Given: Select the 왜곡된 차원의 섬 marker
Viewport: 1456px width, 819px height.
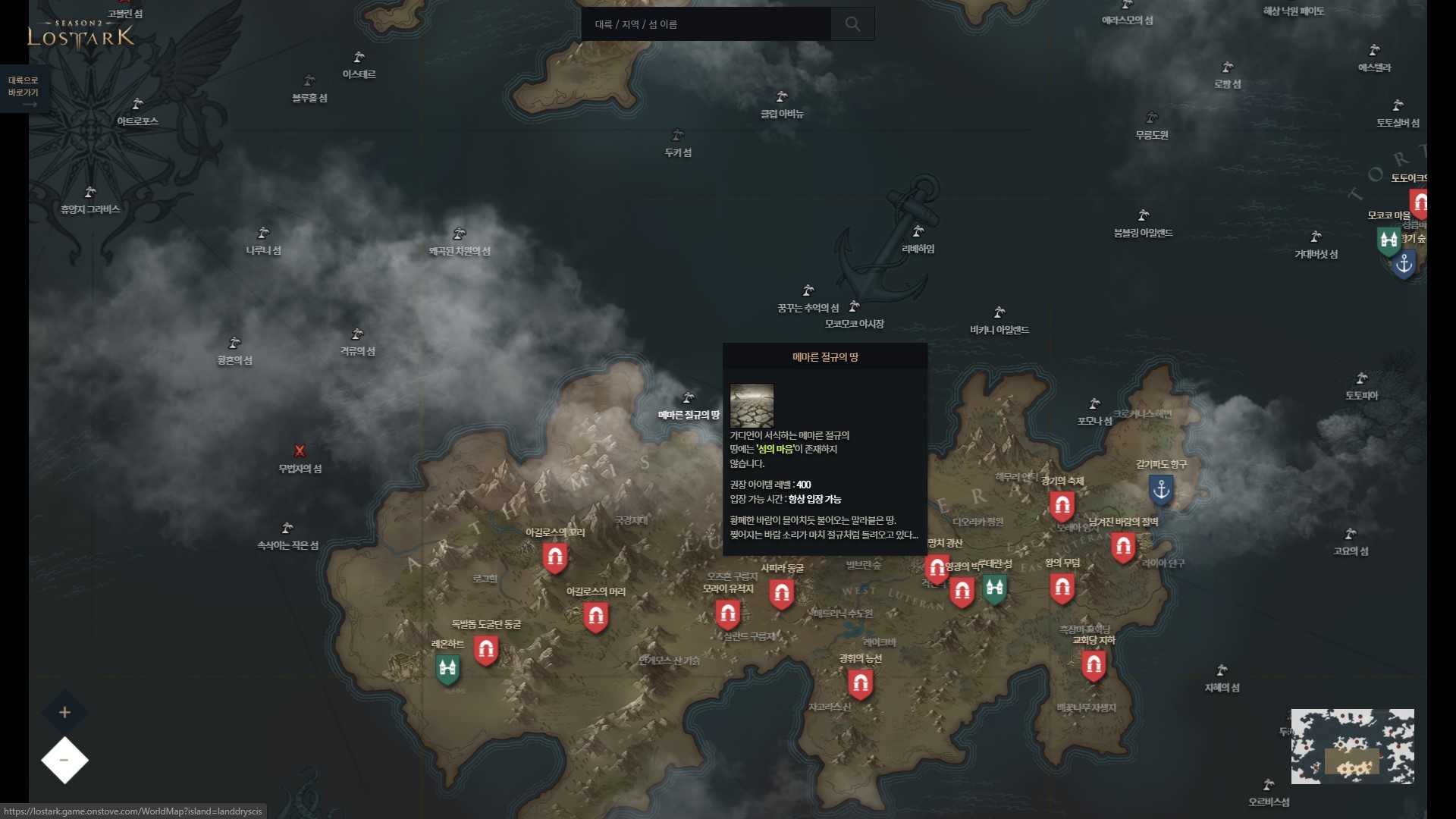Looking at the screenshot, I should tap(459, 234).
